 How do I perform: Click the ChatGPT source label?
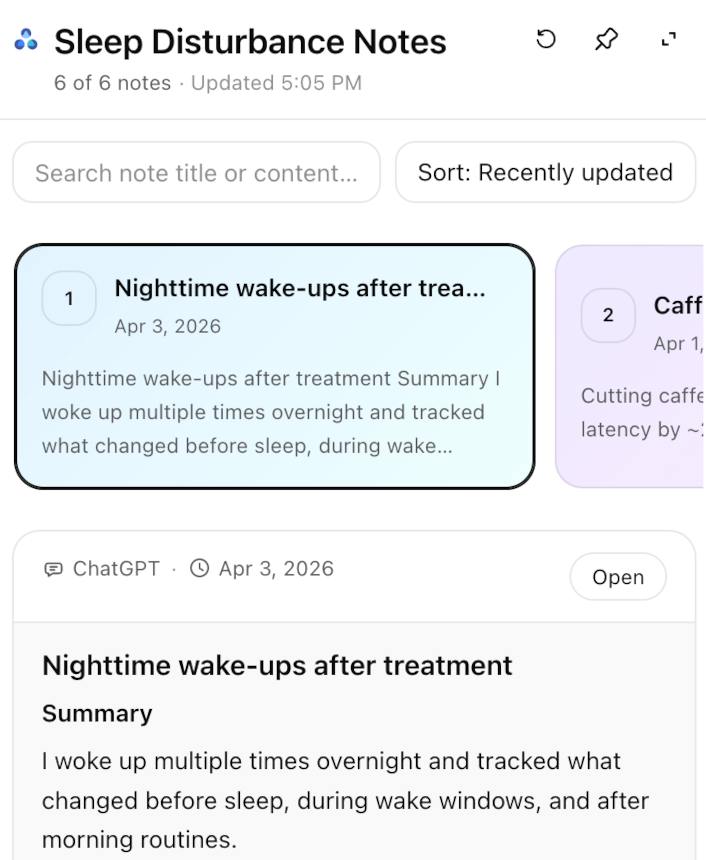pyautogui.click(x=116, y=569)
